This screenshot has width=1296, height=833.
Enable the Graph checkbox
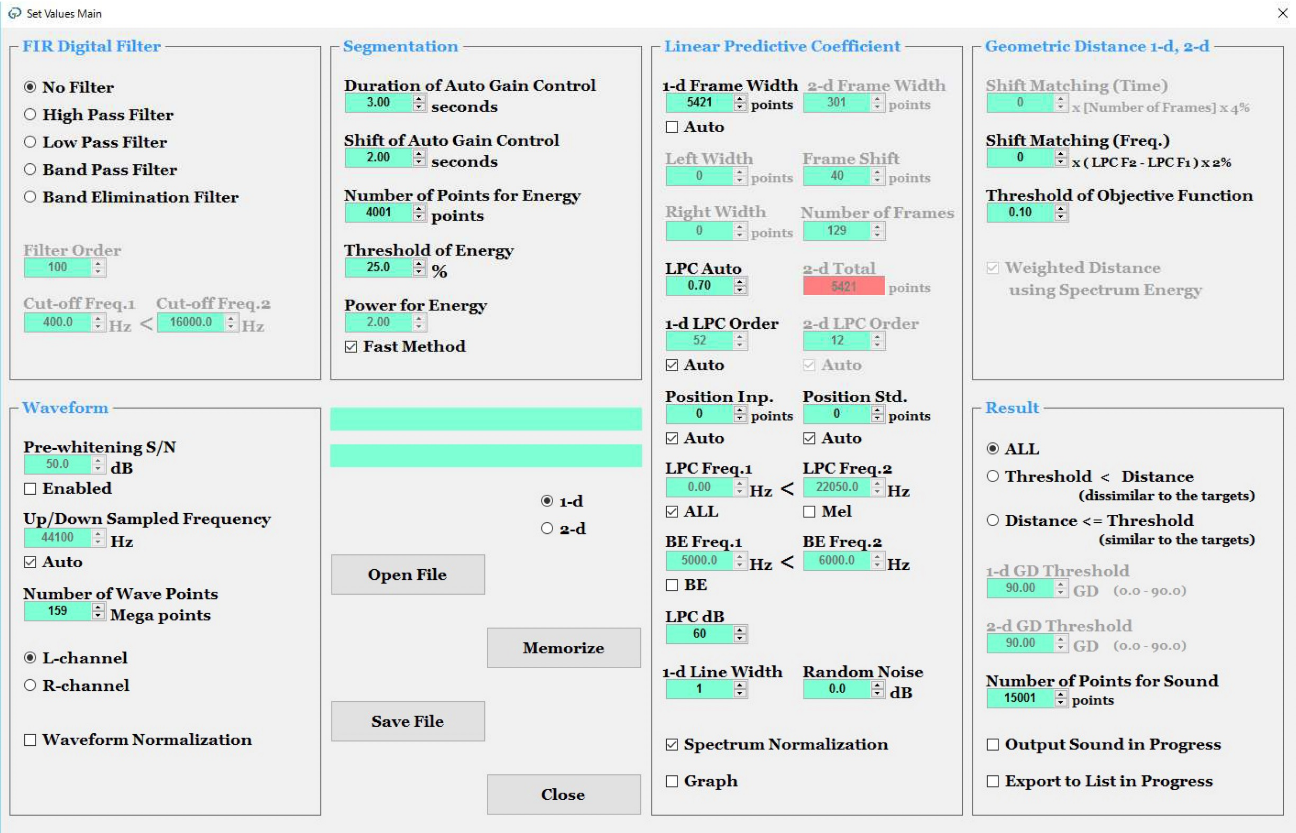click(672, 782)
